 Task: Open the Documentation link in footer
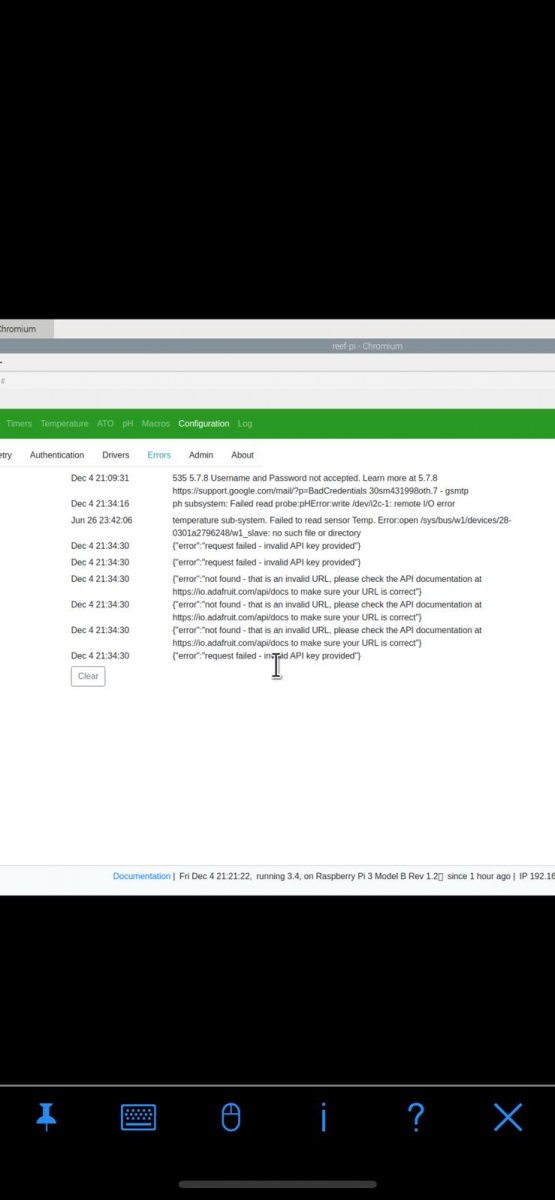(x=141, y=876)
